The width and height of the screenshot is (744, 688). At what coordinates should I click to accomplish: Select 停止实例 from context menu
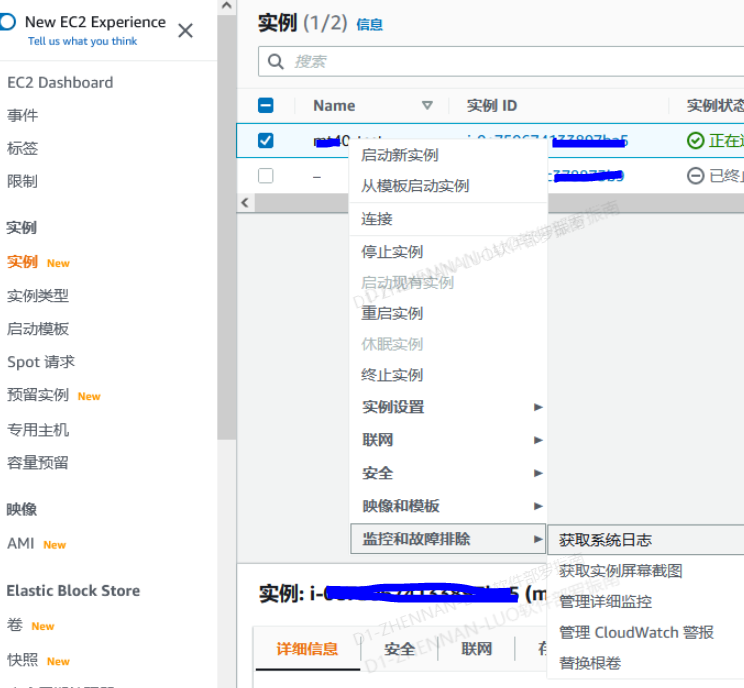tap(392, 252)
